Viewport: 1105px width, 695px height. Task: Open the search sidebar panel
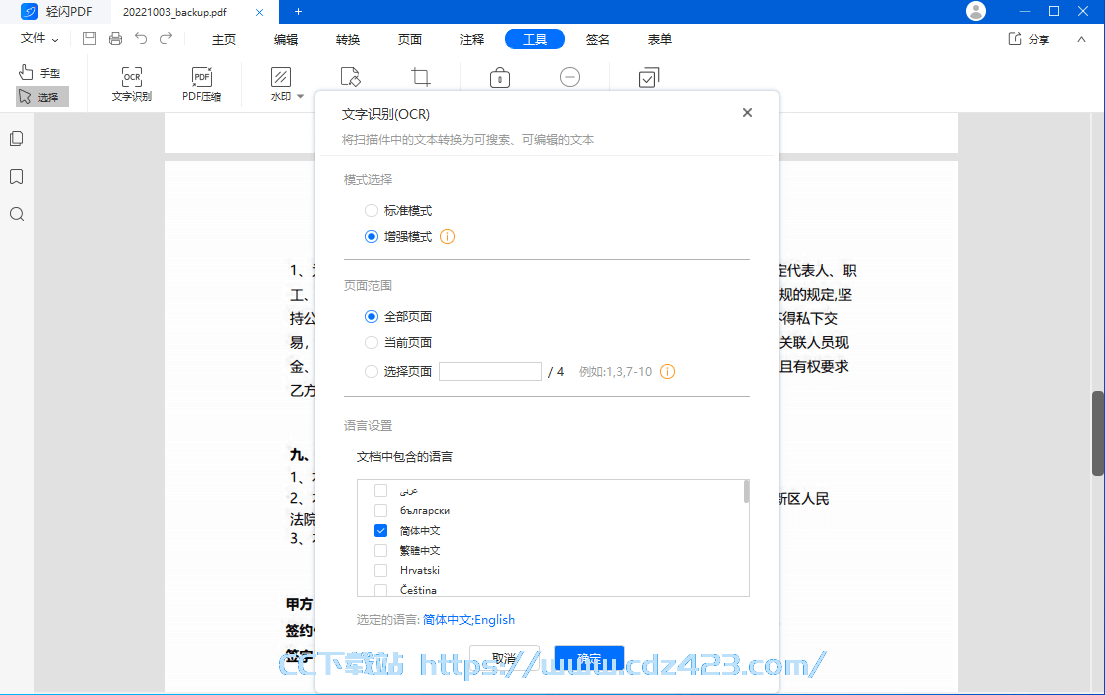click(17, 214)
